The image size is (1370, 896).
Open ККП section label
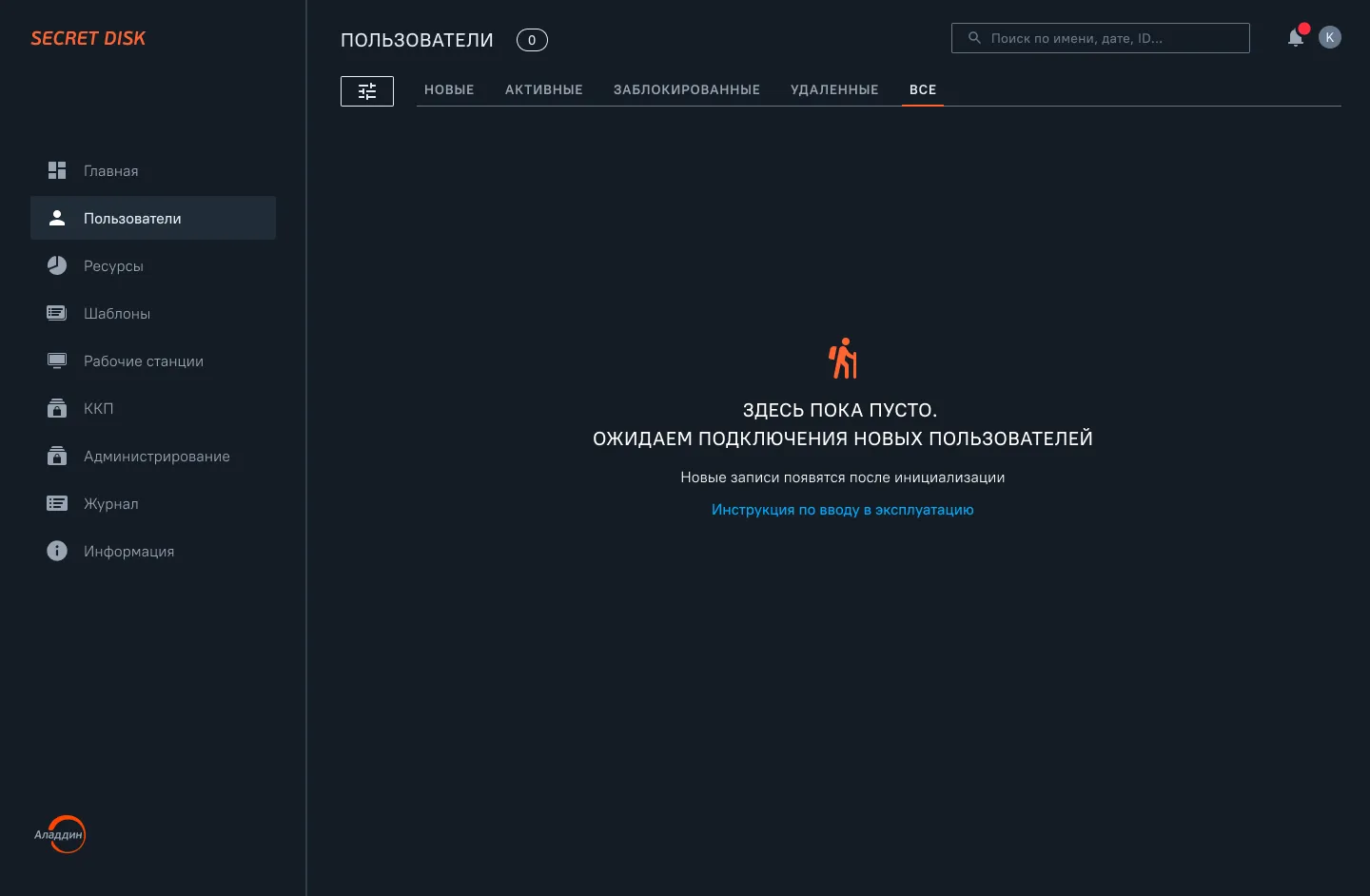click(99, 409)
